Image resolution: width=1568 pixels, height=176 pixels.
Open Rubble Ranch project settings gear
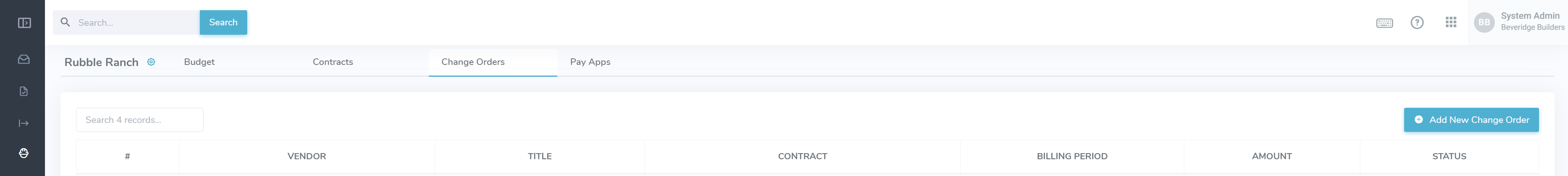(x=151, y=62)
